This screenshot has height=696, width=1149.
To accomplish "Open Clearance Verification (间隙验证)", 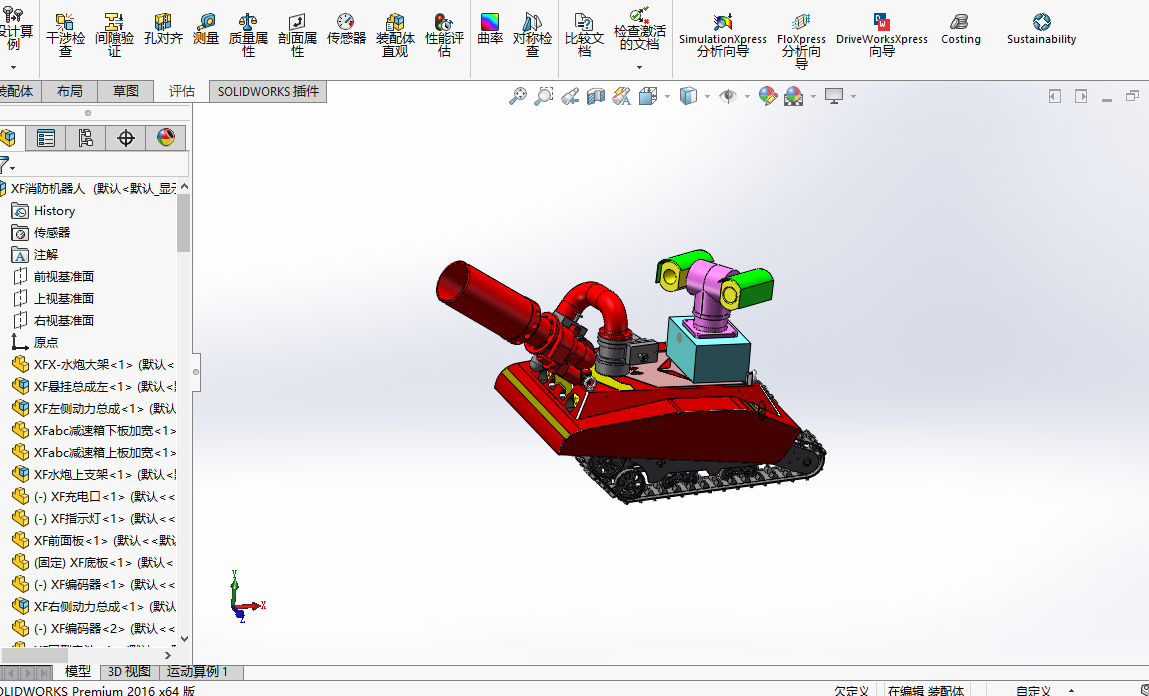I will 114,34.
